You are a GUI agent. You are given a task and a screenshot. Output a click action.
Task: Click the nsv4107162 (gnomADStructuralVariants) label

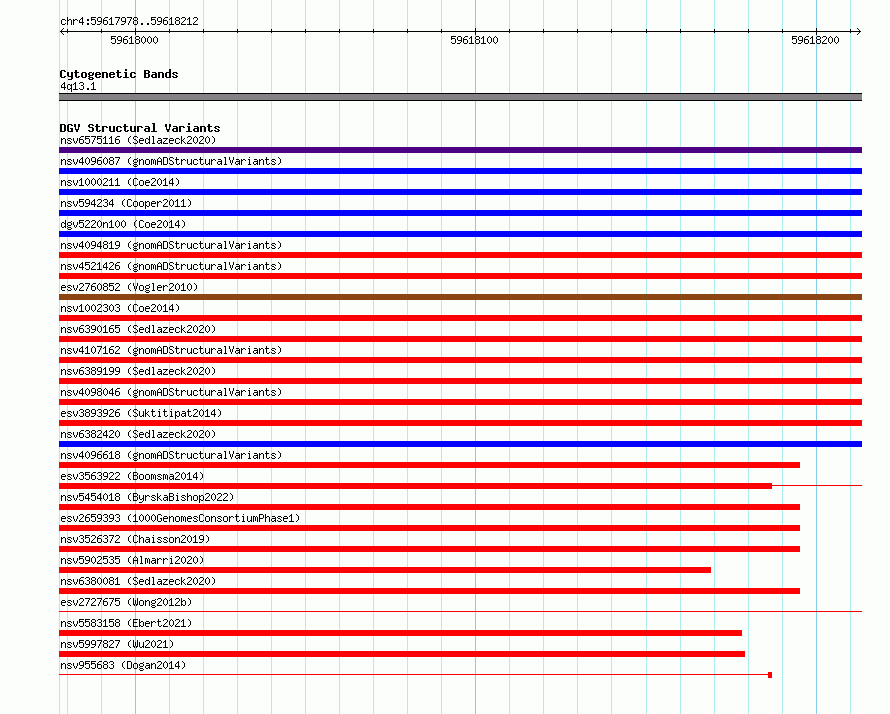(x=171, y=350)
